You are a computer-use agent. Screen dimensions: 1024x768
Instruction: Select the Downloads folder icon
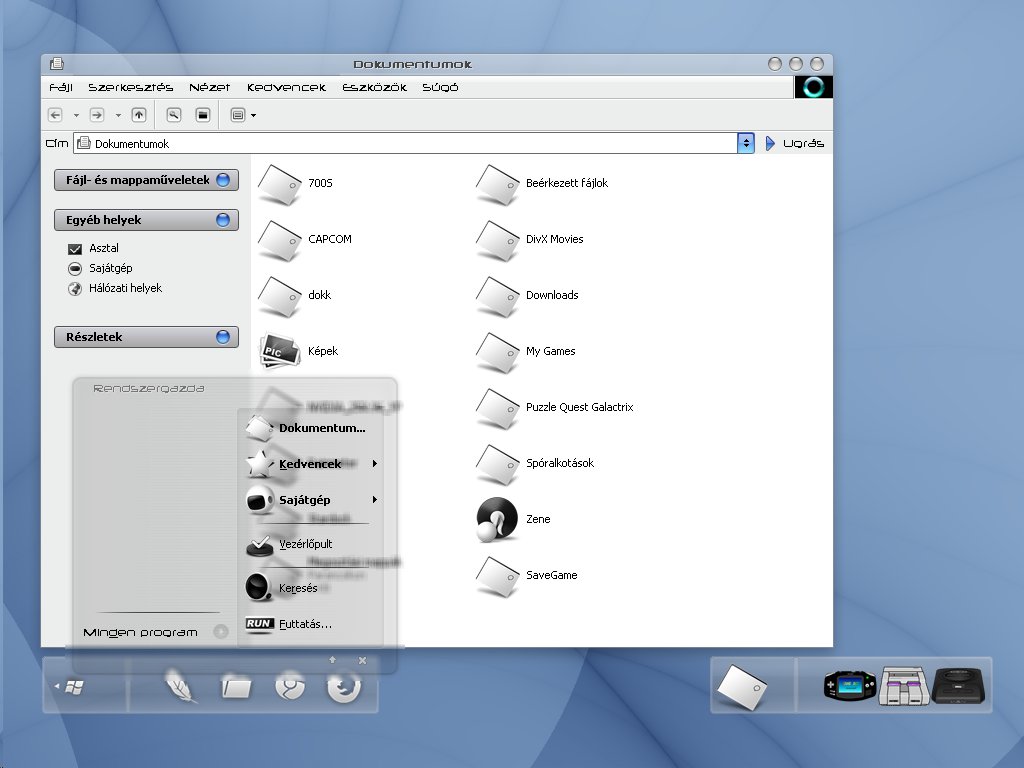(498, 296)
